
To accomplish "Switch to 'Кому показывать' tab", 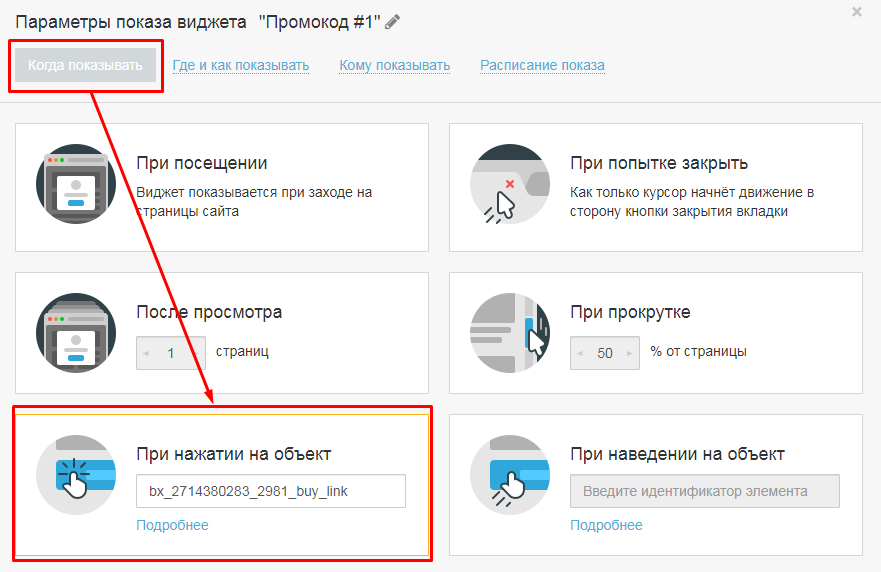I will (x=394, y=65).
